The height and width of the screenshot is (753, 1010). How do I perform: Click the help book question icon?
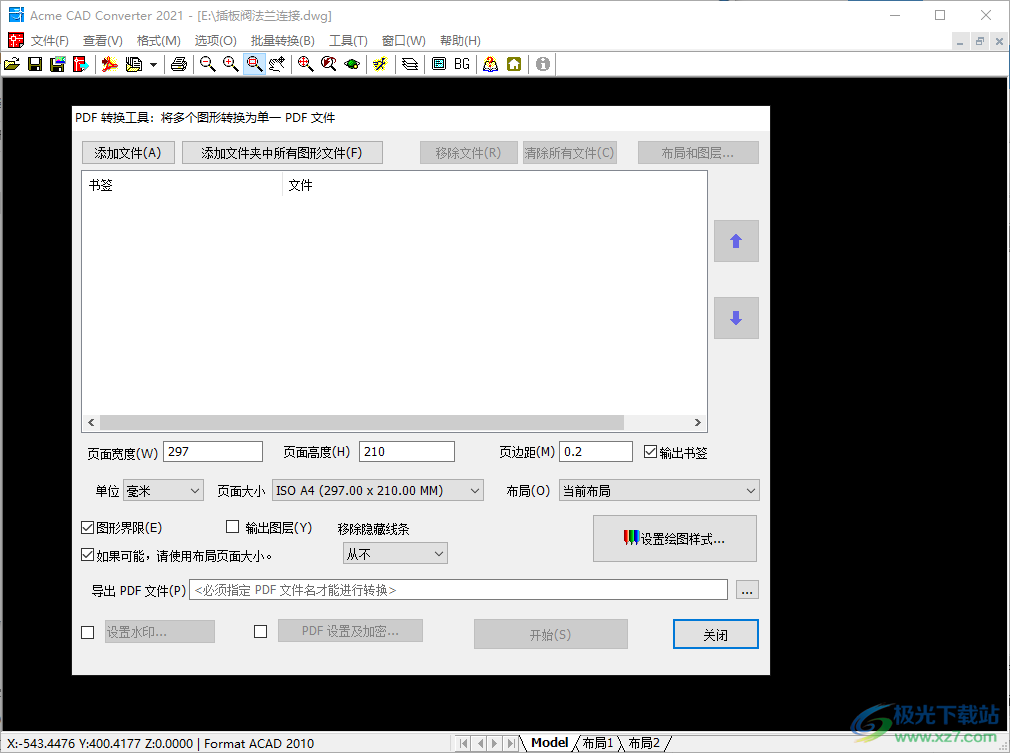point(491,64)
